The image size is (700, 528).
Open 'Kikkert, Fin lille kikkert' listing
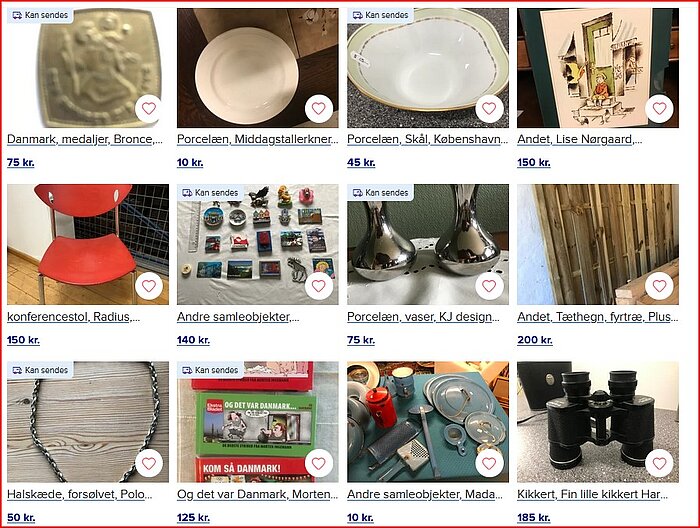tap(592, 495)
